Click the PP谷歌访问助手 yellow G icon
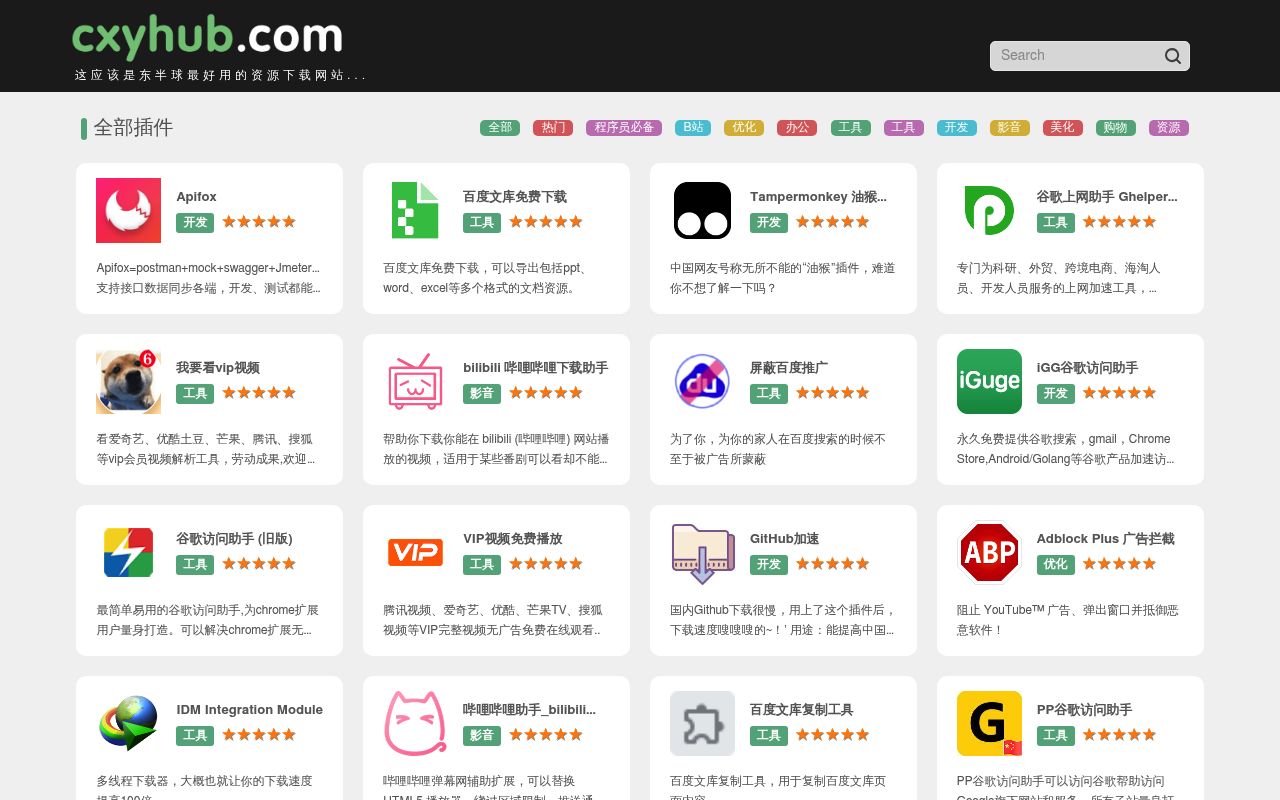The height and width of the screenshot is (800, 1280). point(989,723)
